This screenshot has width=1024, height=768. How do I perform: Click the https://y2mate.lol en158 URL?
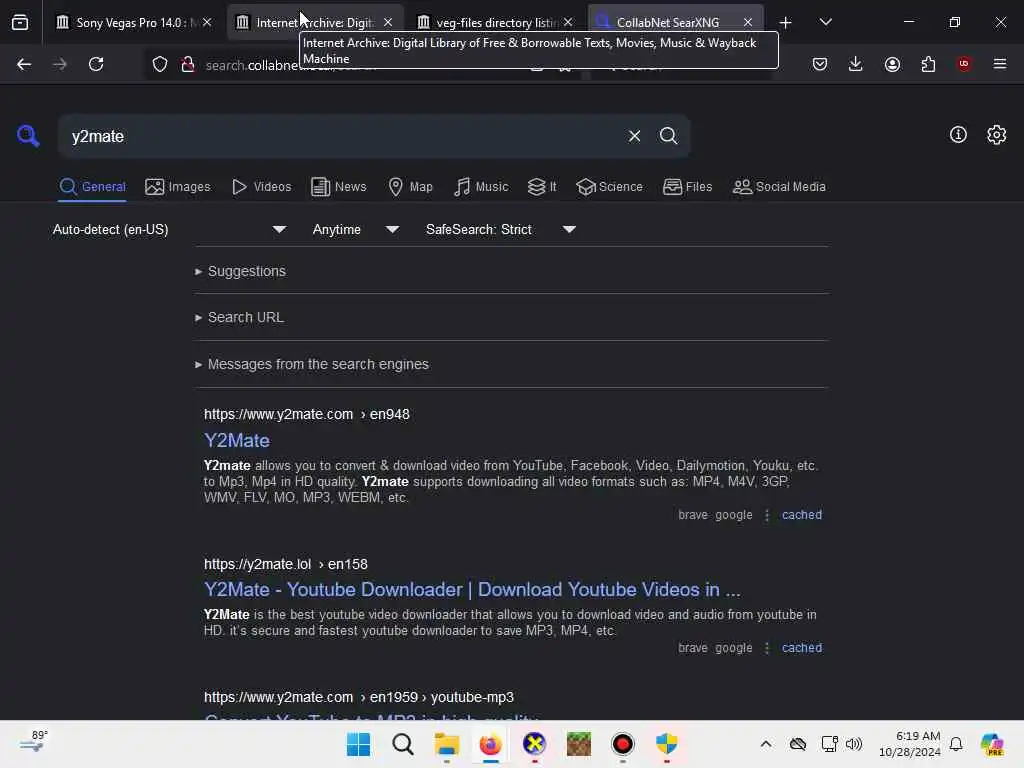coord(285,564)
